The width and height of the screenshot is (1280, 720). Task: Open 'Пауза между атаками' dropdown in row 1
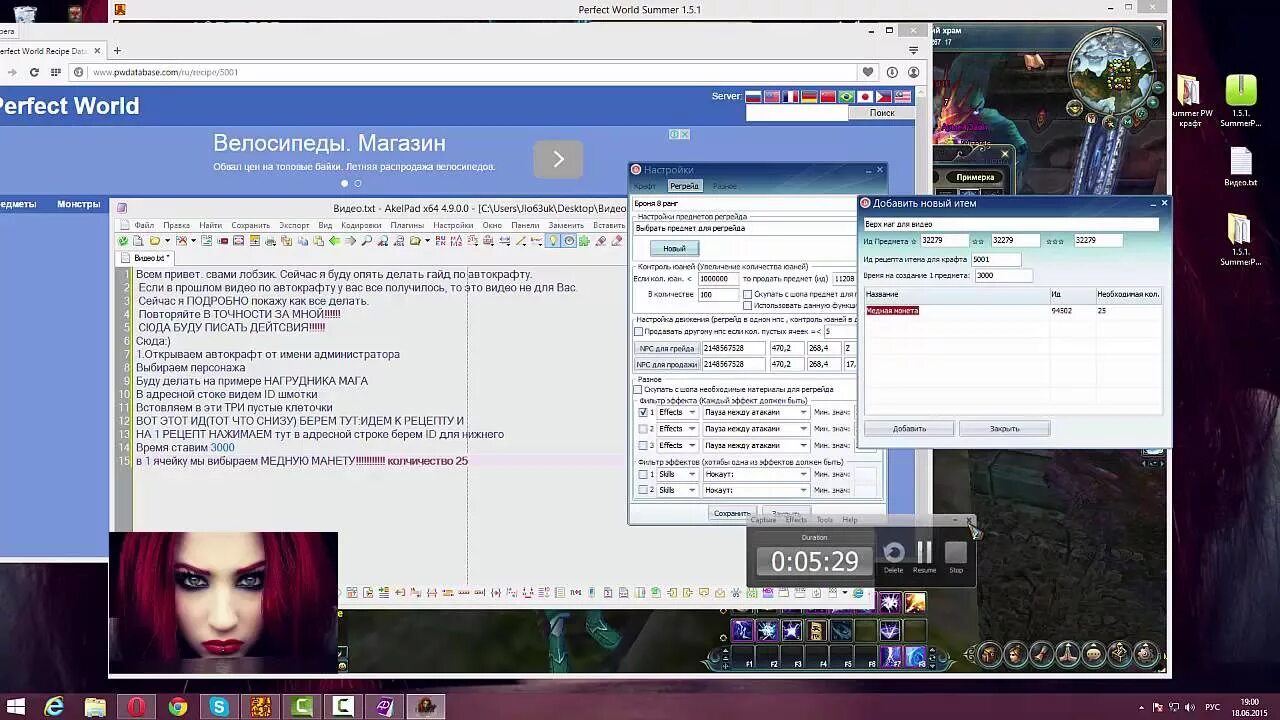755,412
